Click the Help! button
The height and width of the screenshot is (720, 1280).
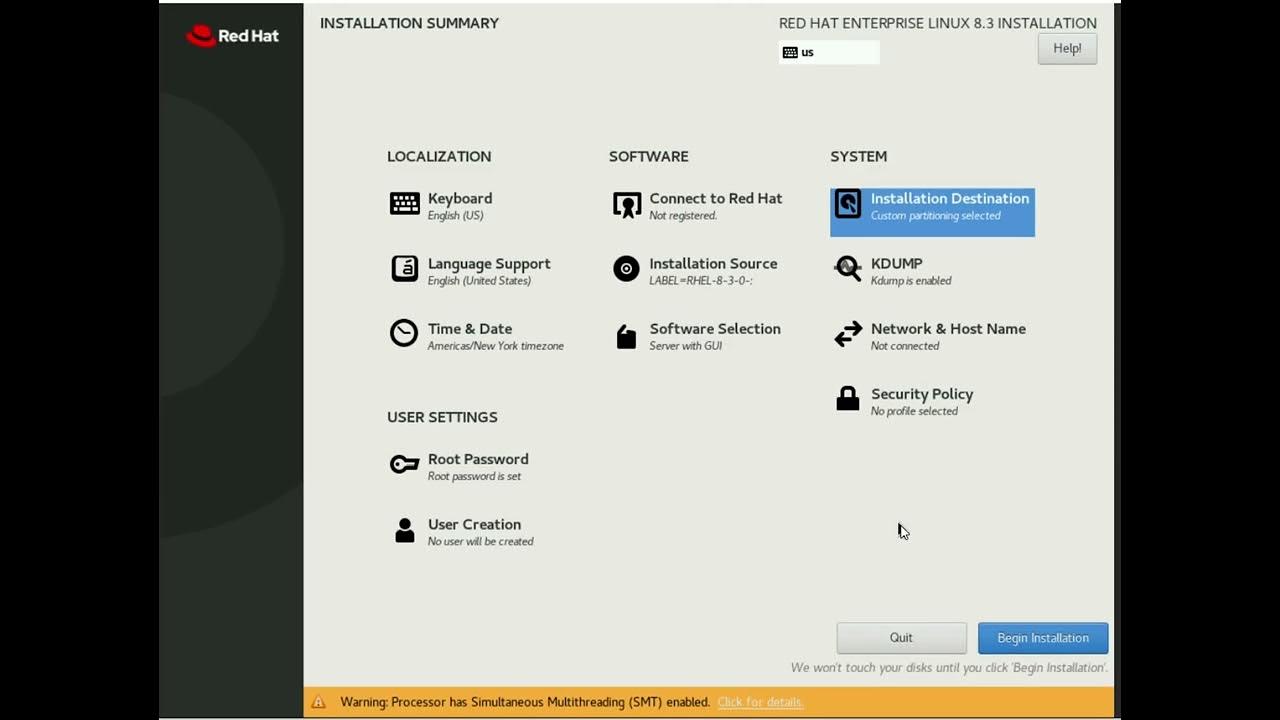1067,48
